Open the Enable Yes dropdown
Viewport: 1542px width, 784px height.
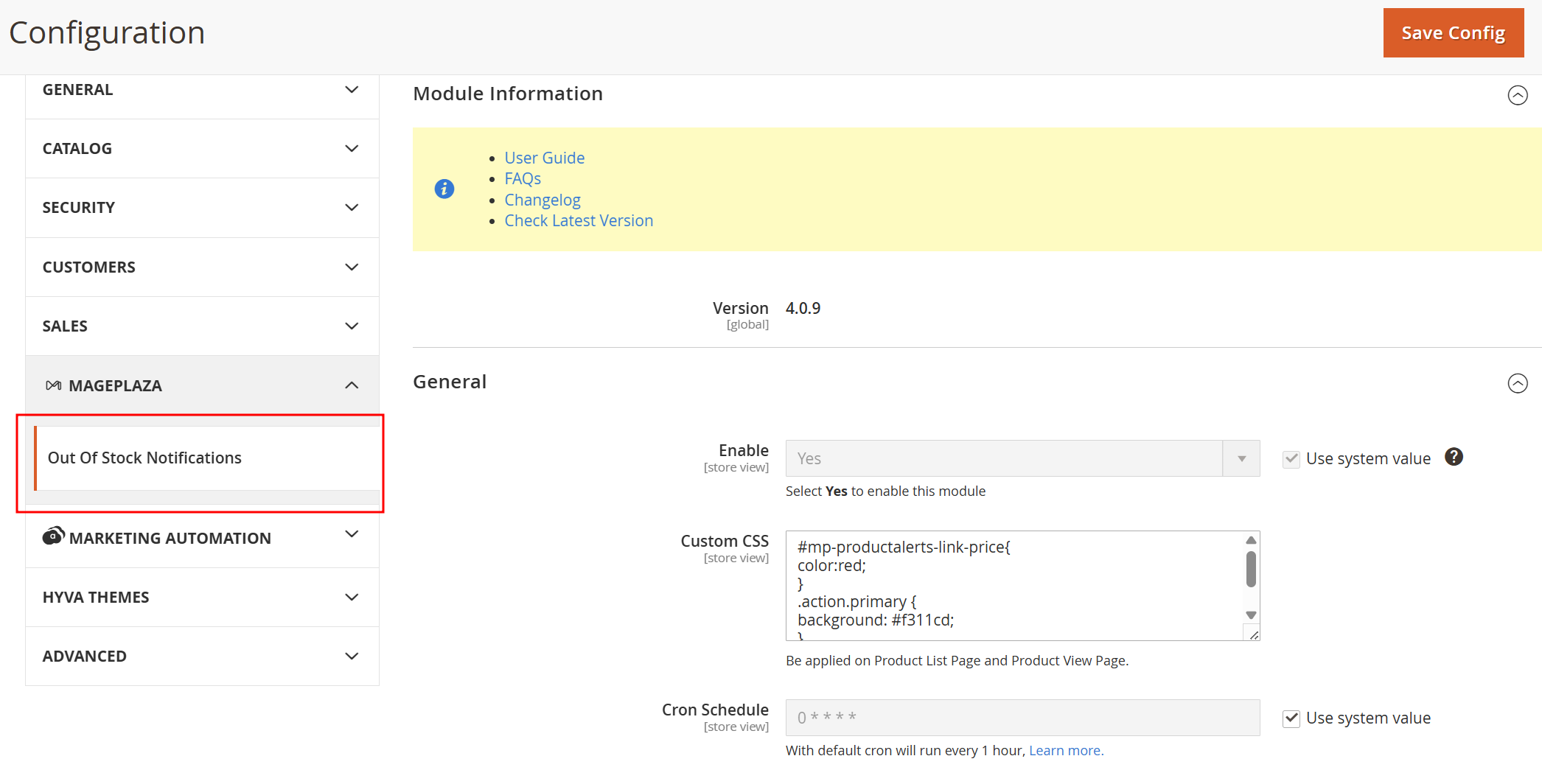(x=1022, y=458)
